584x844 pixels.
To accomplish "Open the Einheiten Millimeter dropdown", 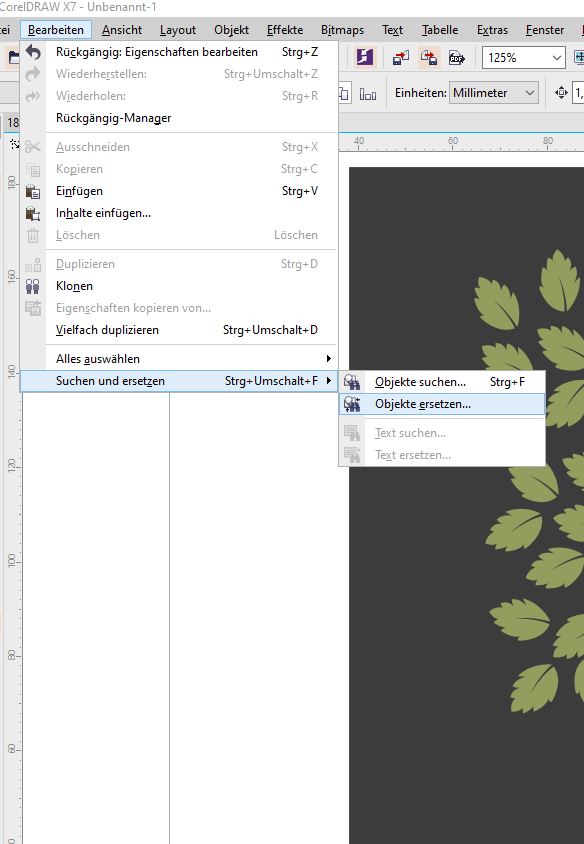I will click(530, 93).
